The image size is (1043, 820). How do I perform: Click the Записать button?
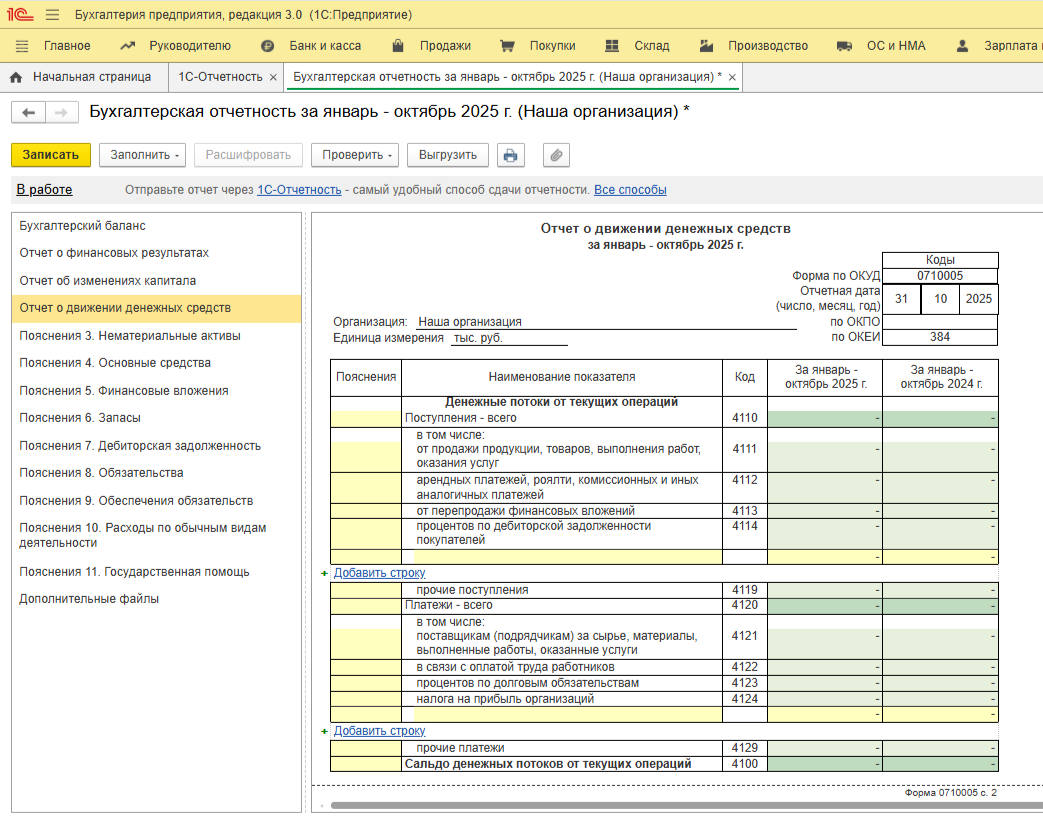[x=50, y=155]
